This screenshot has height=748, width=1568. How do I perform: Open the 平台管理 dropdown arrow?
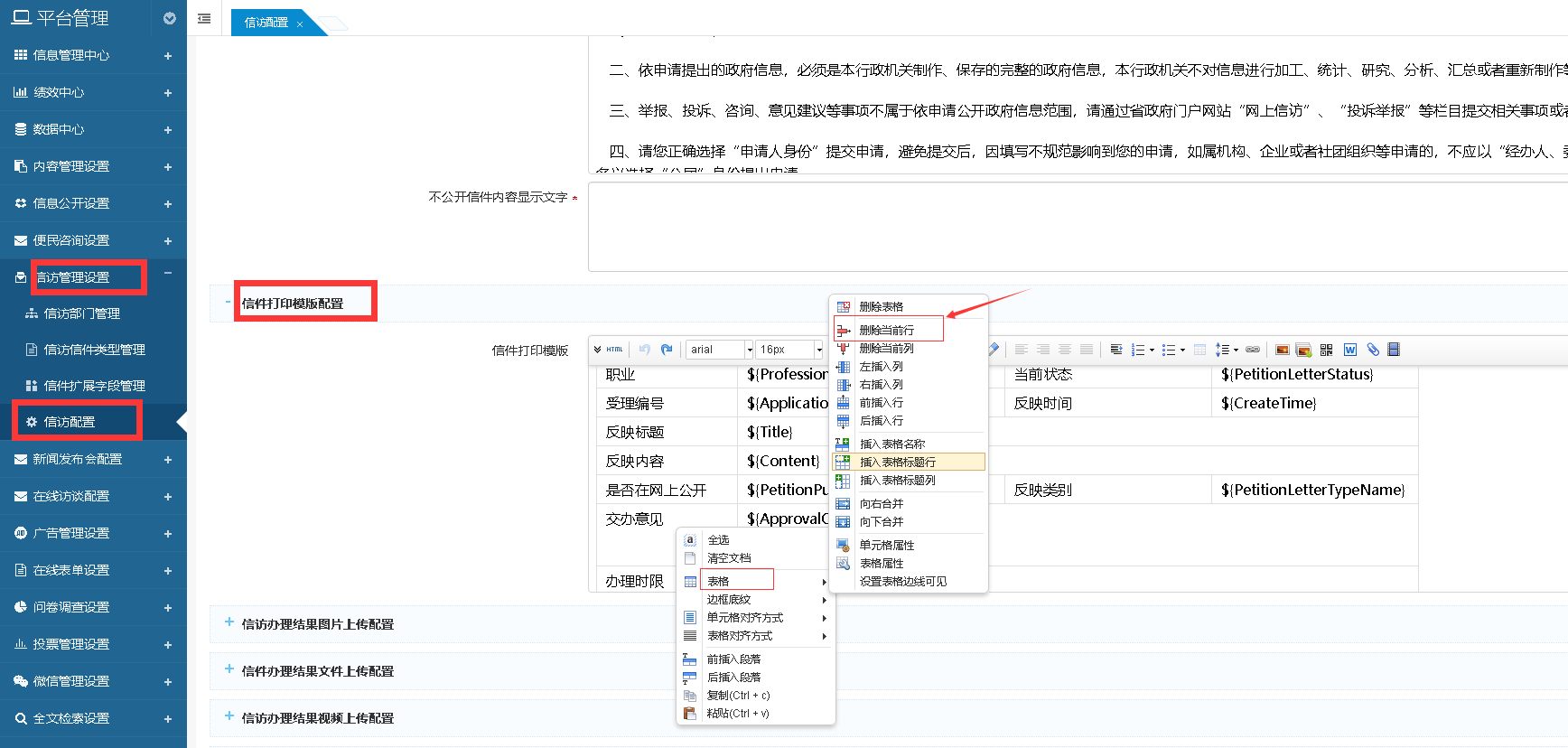169,19
